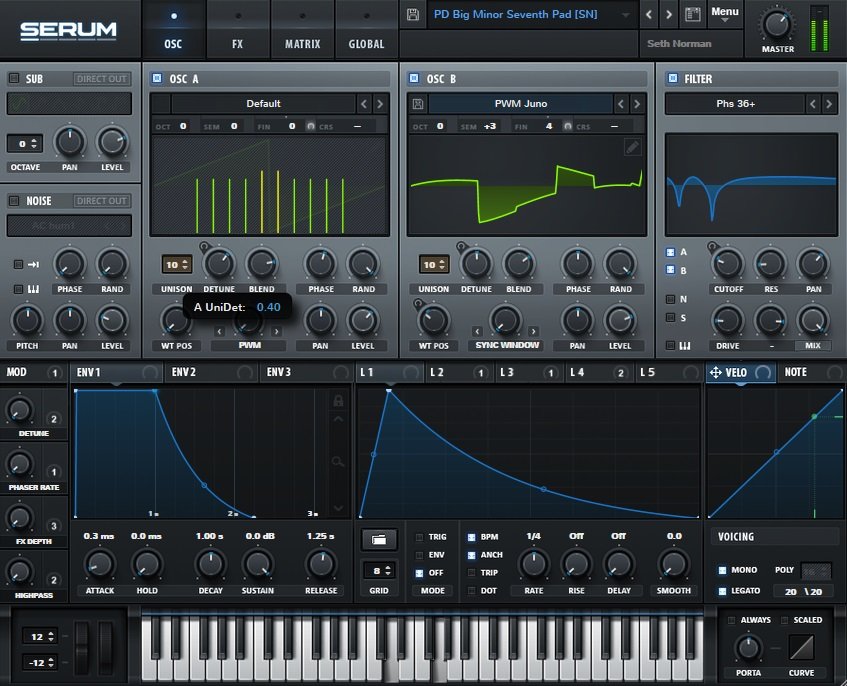Select next filter type arrow
The height and width of the screenshot is (686, 847).
click(829, 104)
